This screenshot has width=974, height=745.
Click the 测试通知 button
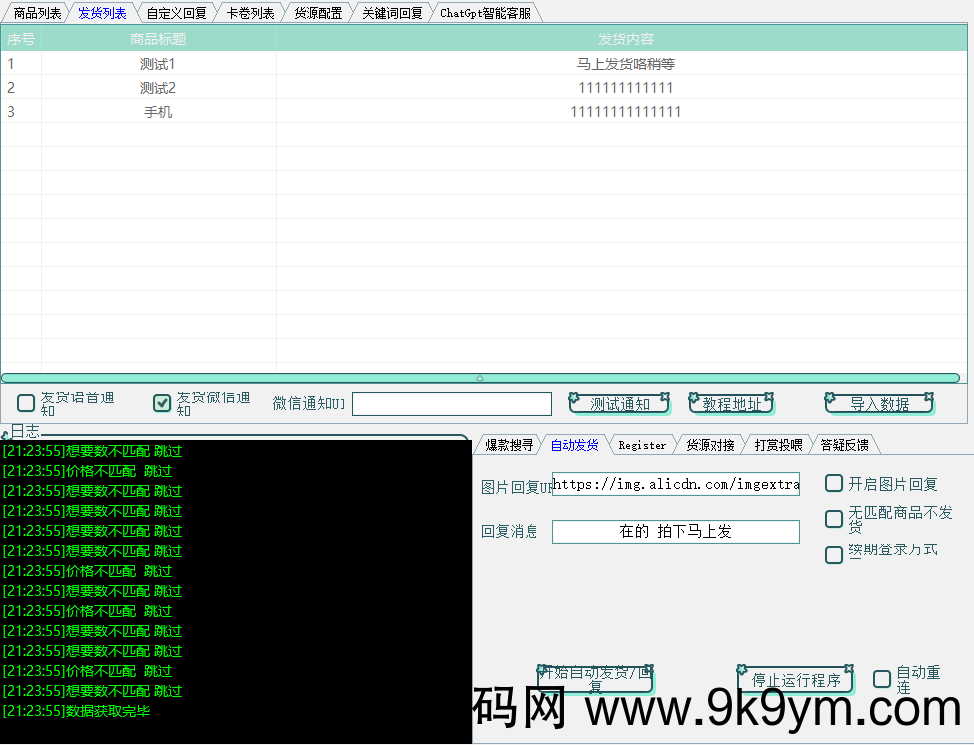point(619,402)
